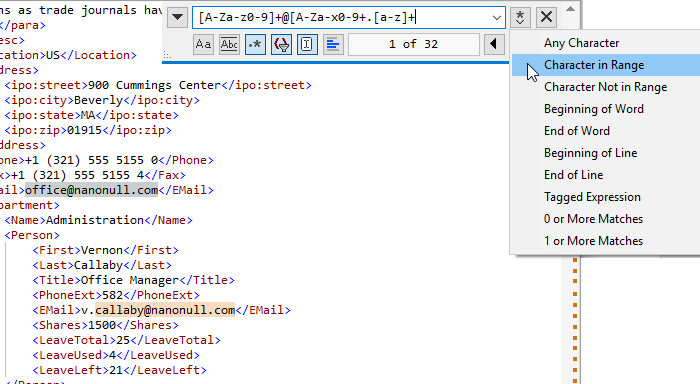The width and height of the screenshot is (700, 384).
Task: Click the Location value 'US'
Action: coord(53,55)
